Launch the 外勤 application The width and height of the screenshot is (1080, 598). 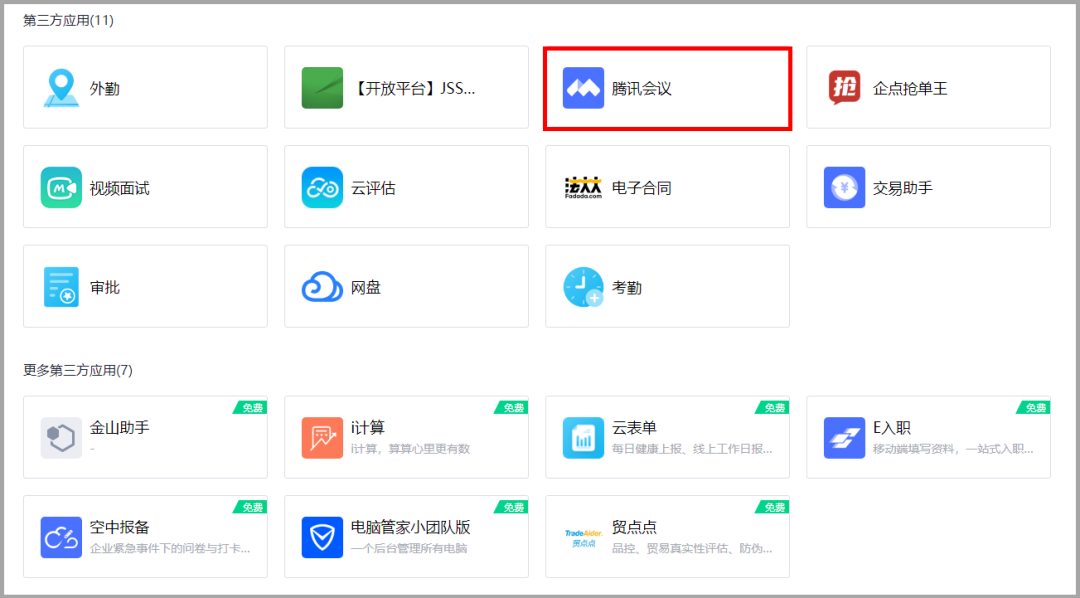(145, 87)
